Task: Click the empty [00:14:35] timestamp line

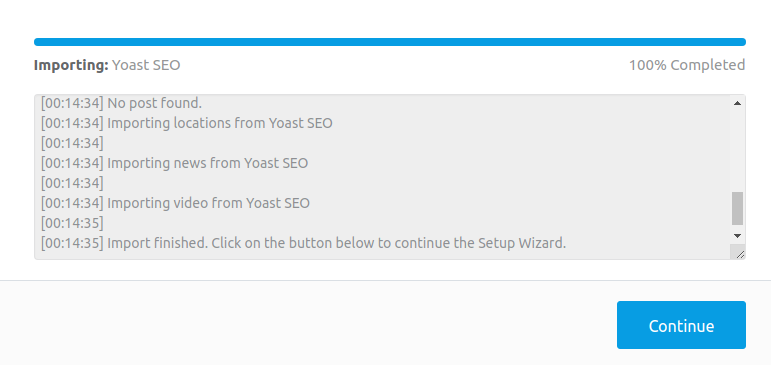Action: (x=72, y=223)
